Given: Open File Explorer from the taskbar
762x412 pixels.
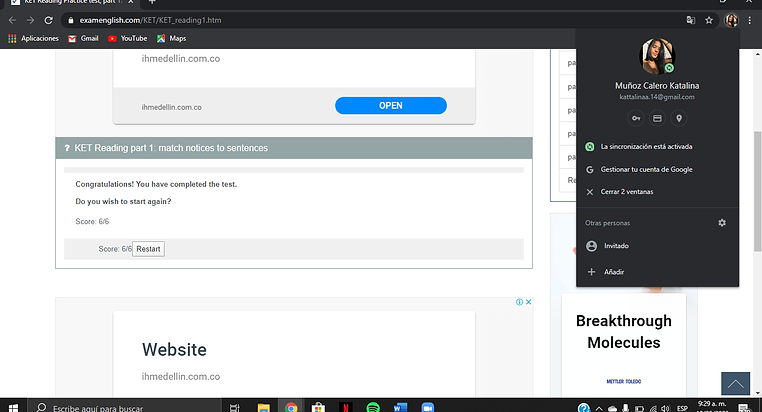Looking at the screenshot, I should coord(263,407).
